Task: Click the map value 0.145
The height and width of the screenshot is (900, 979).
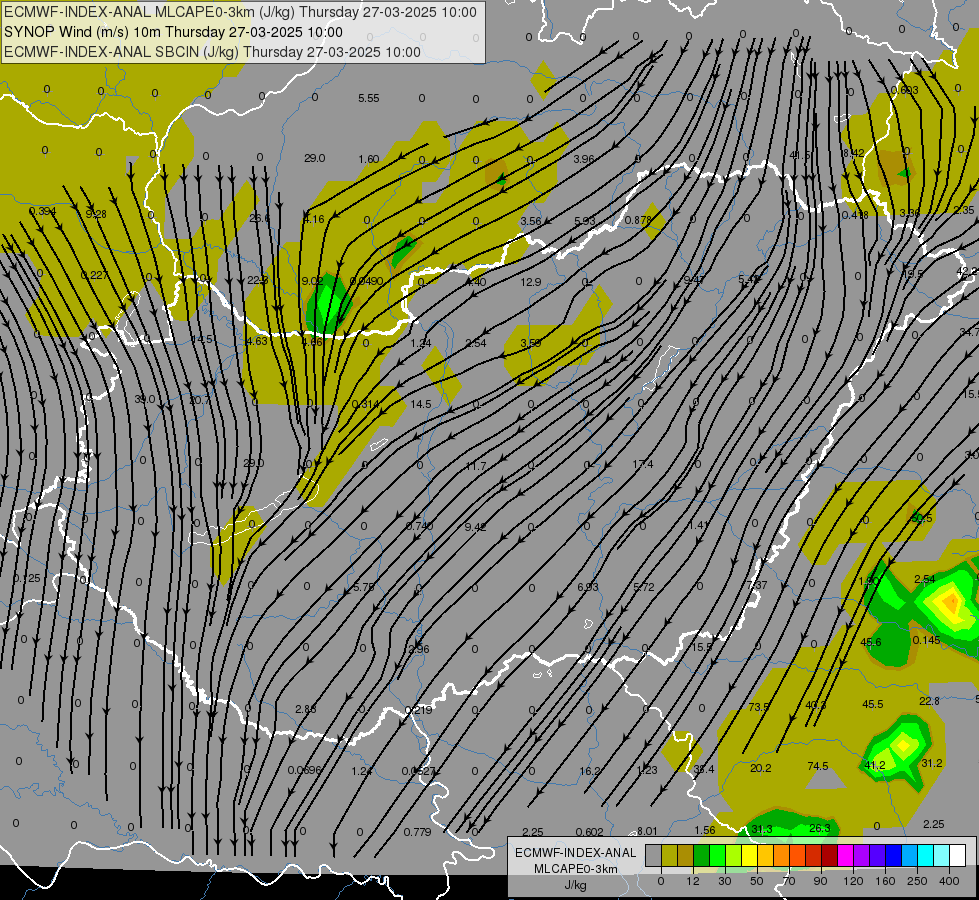Action: (926, 640)
